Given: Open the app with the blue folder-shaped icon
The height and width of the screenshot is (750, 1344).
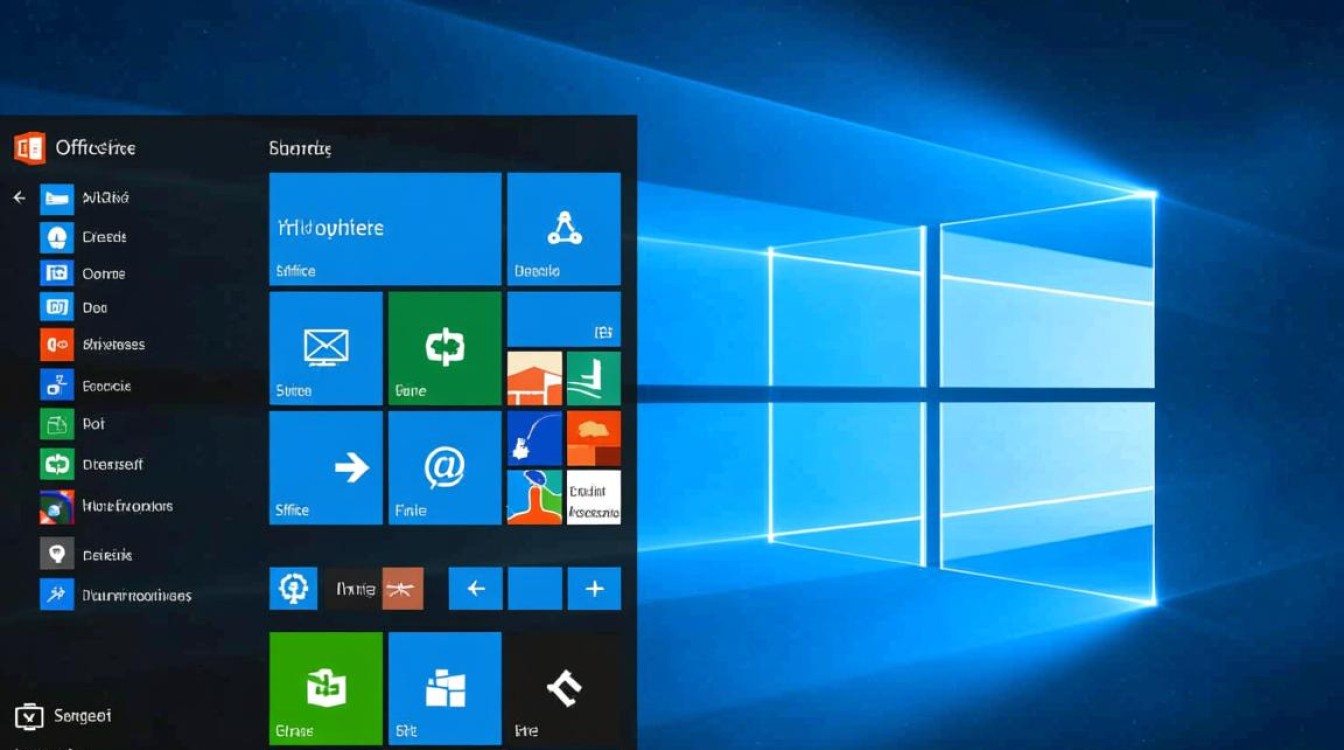Looking at the screenshot, I should pyautogui.click(x=57, y=198).
